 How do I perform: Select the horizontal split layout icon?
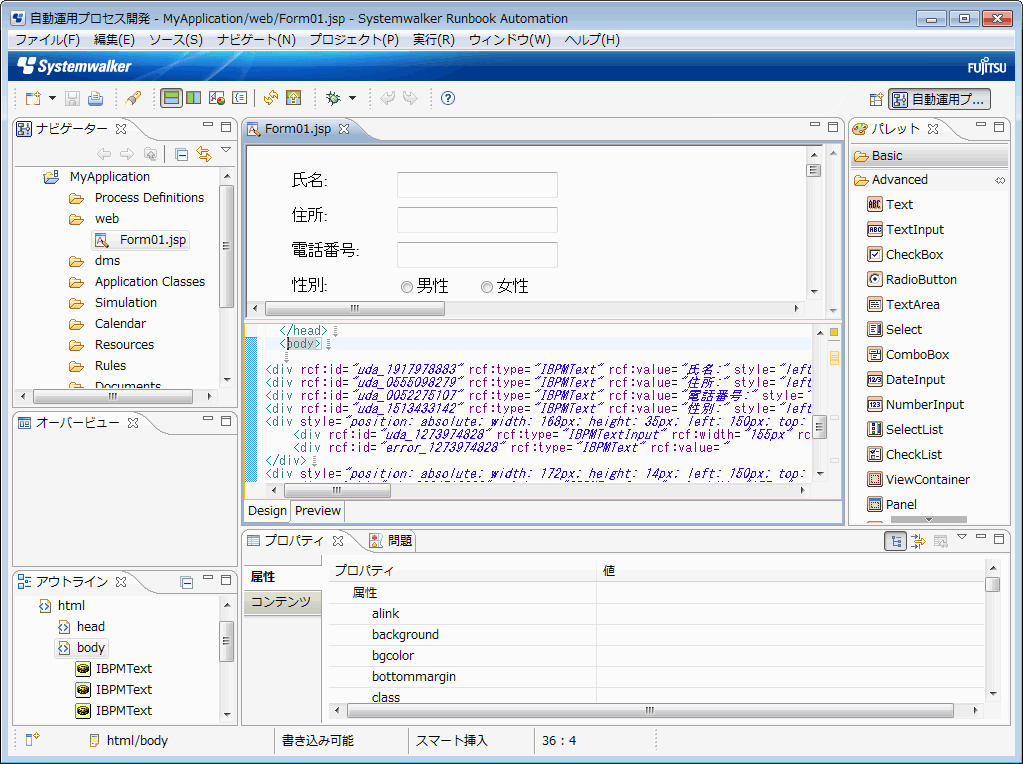(172, 99)
